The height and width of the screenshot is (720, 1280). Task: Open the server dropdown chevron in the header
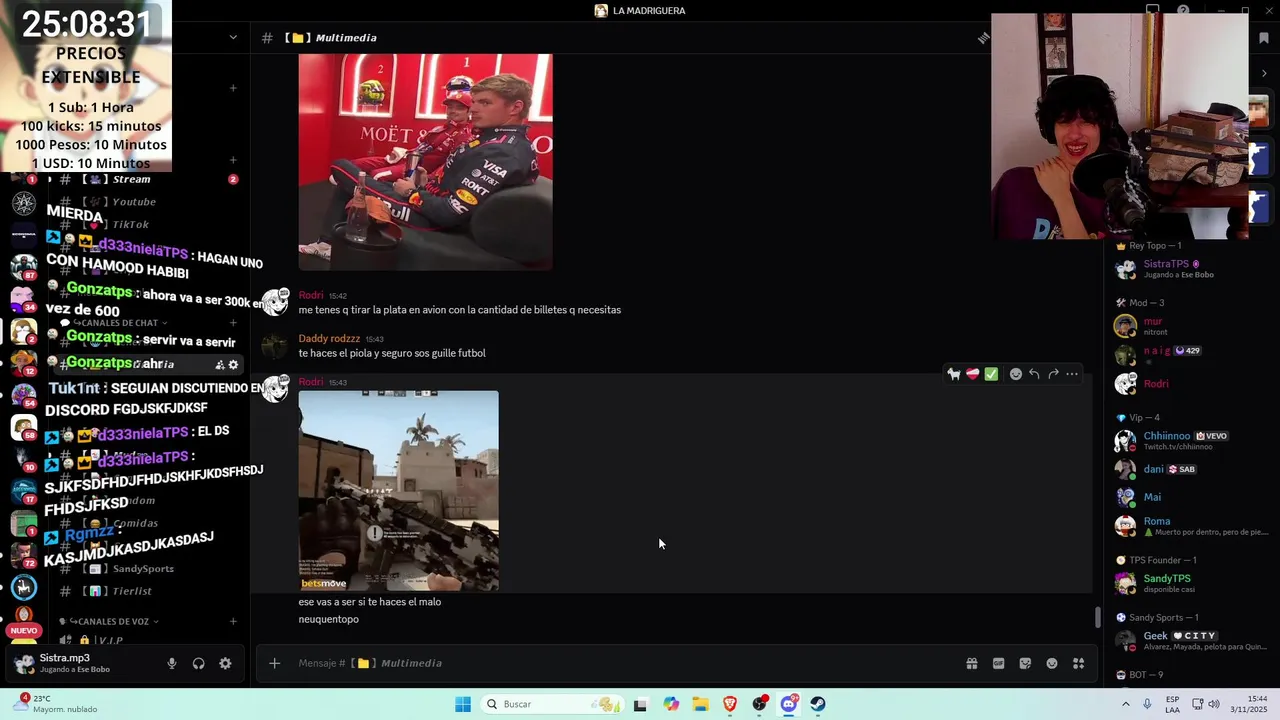pos(233,38)
